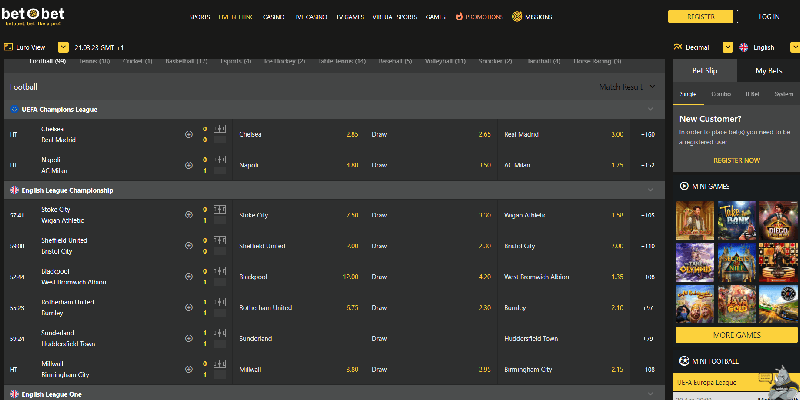
Task: Show pitch tracker for Stoke City match
Action: (x=220, y=209)
